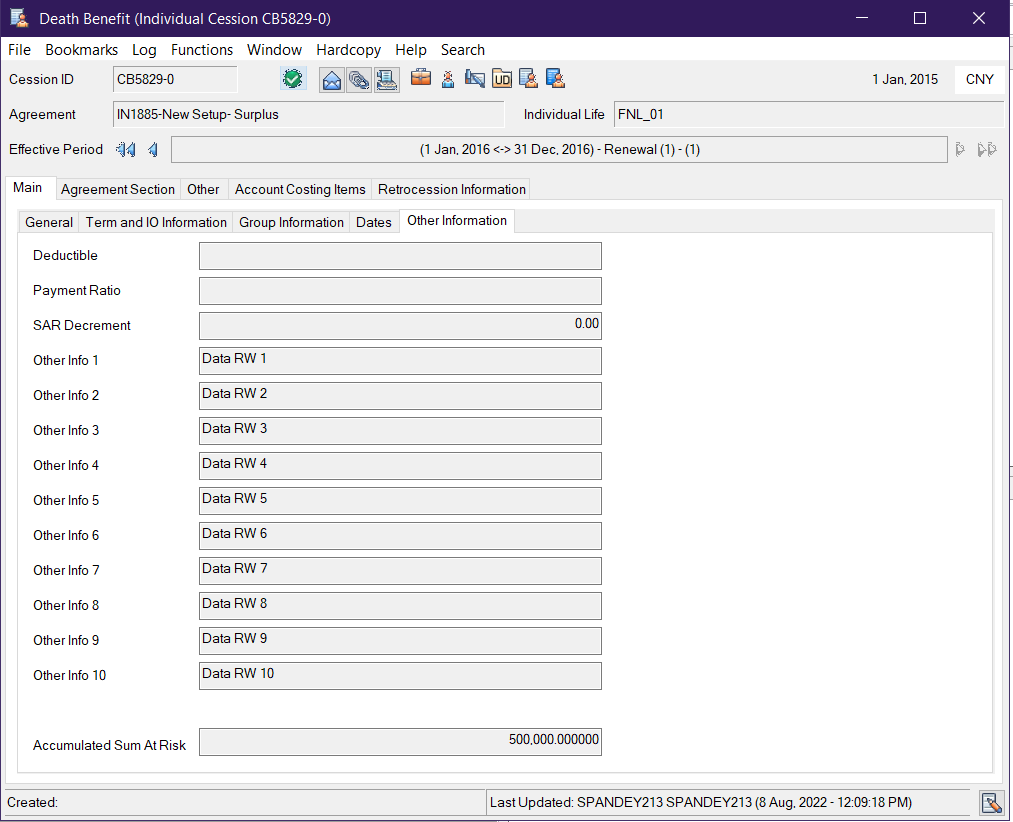Click the typewriter document icon
Viewport: 1013px width, 822px height.
click(x=386, y=79)
